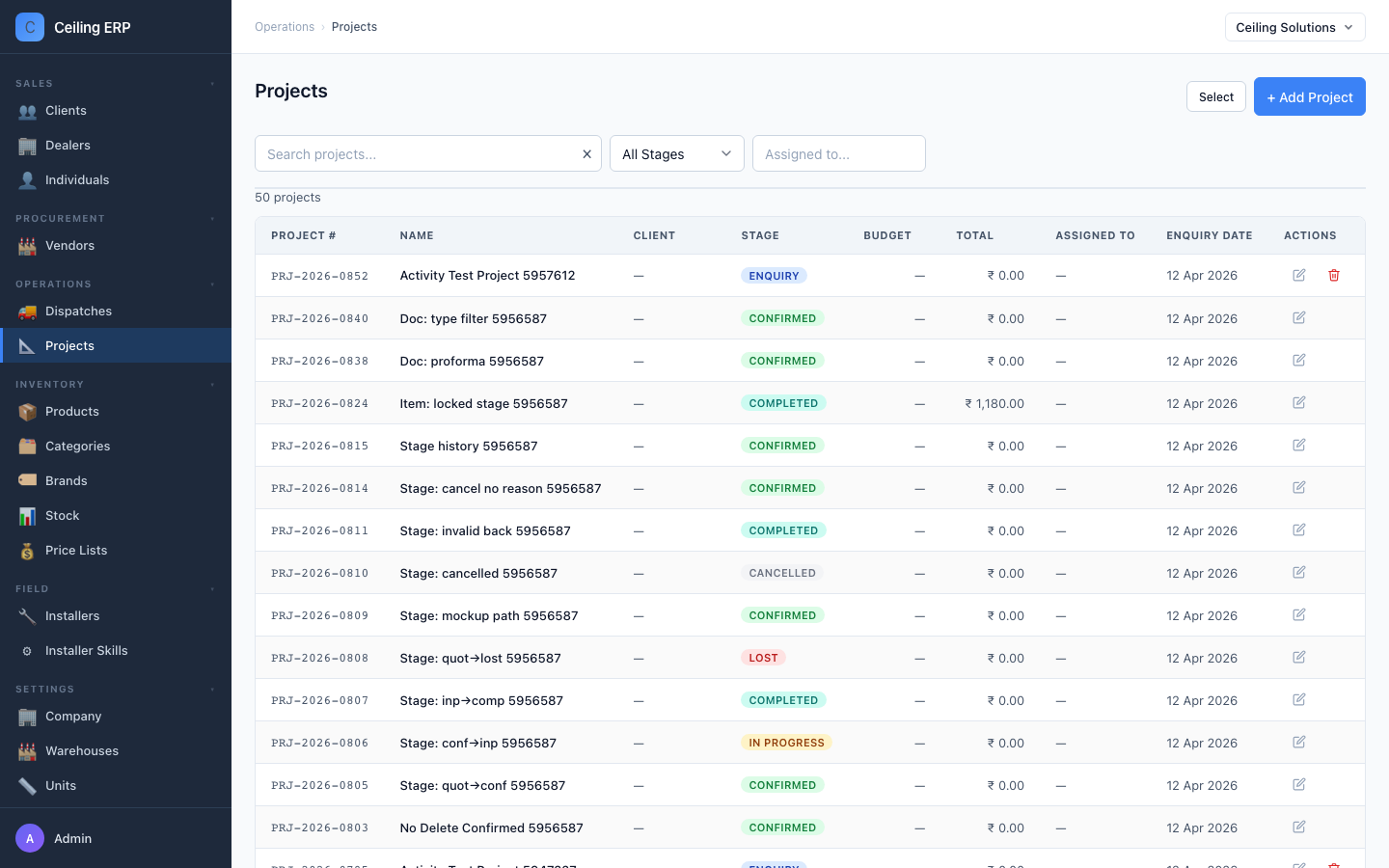
Task: Clear the search box with X
Action: tap(586, 154)
